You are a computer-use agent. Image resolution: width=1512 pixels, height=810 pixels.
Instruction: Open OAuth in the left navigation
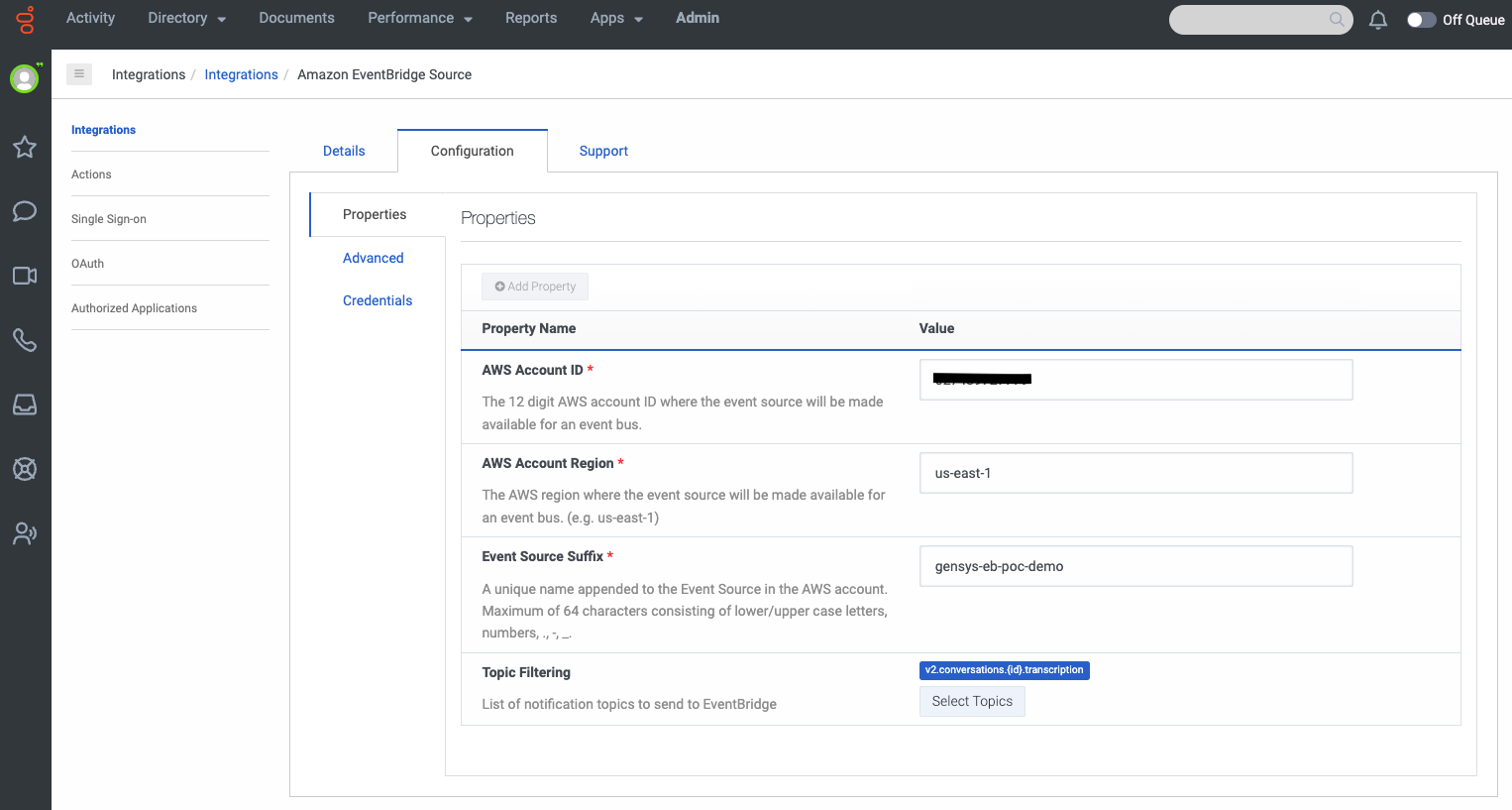[x=87, y=264]
